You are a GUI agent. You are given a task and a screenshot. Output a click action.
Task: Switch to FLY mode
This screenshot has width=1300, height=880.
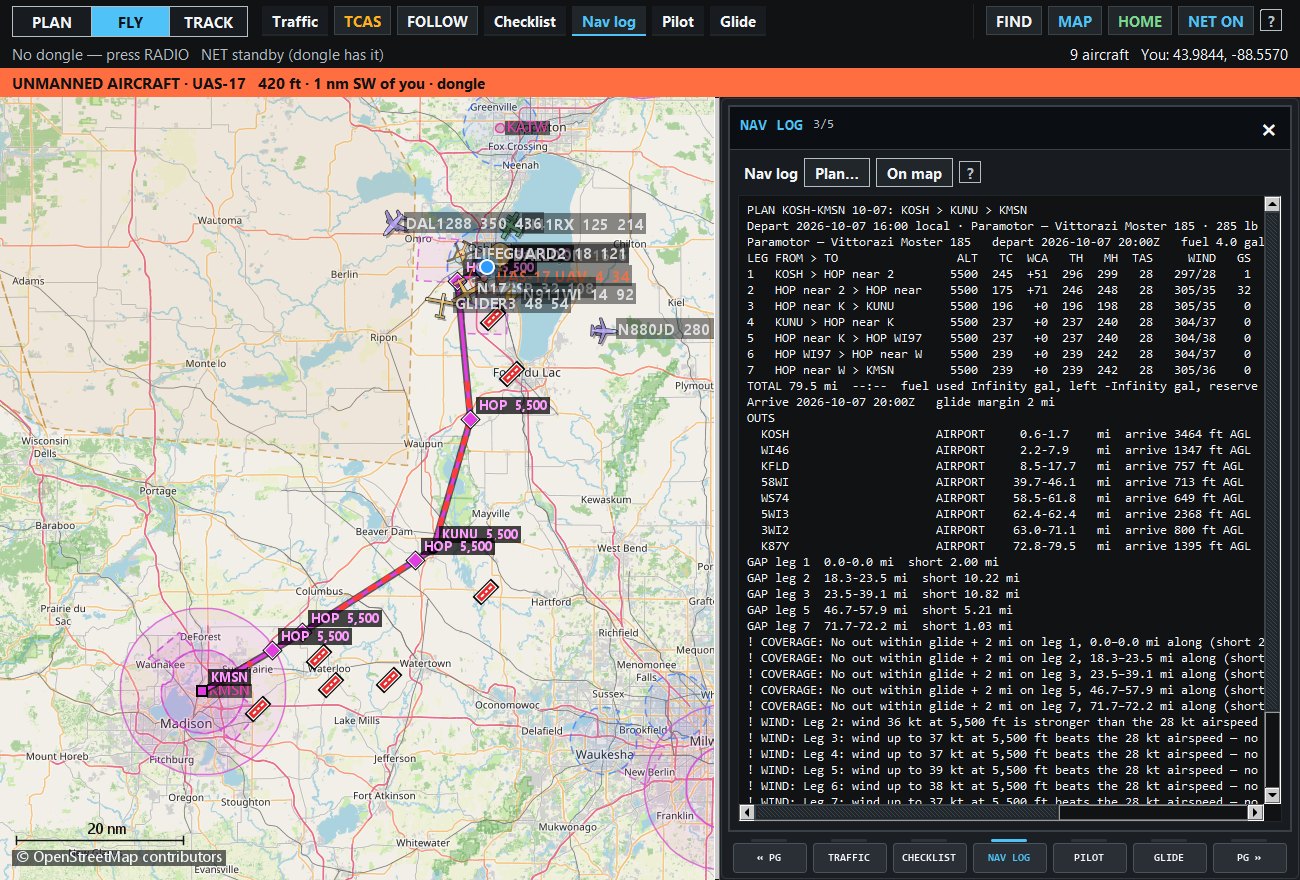point(130,21)
